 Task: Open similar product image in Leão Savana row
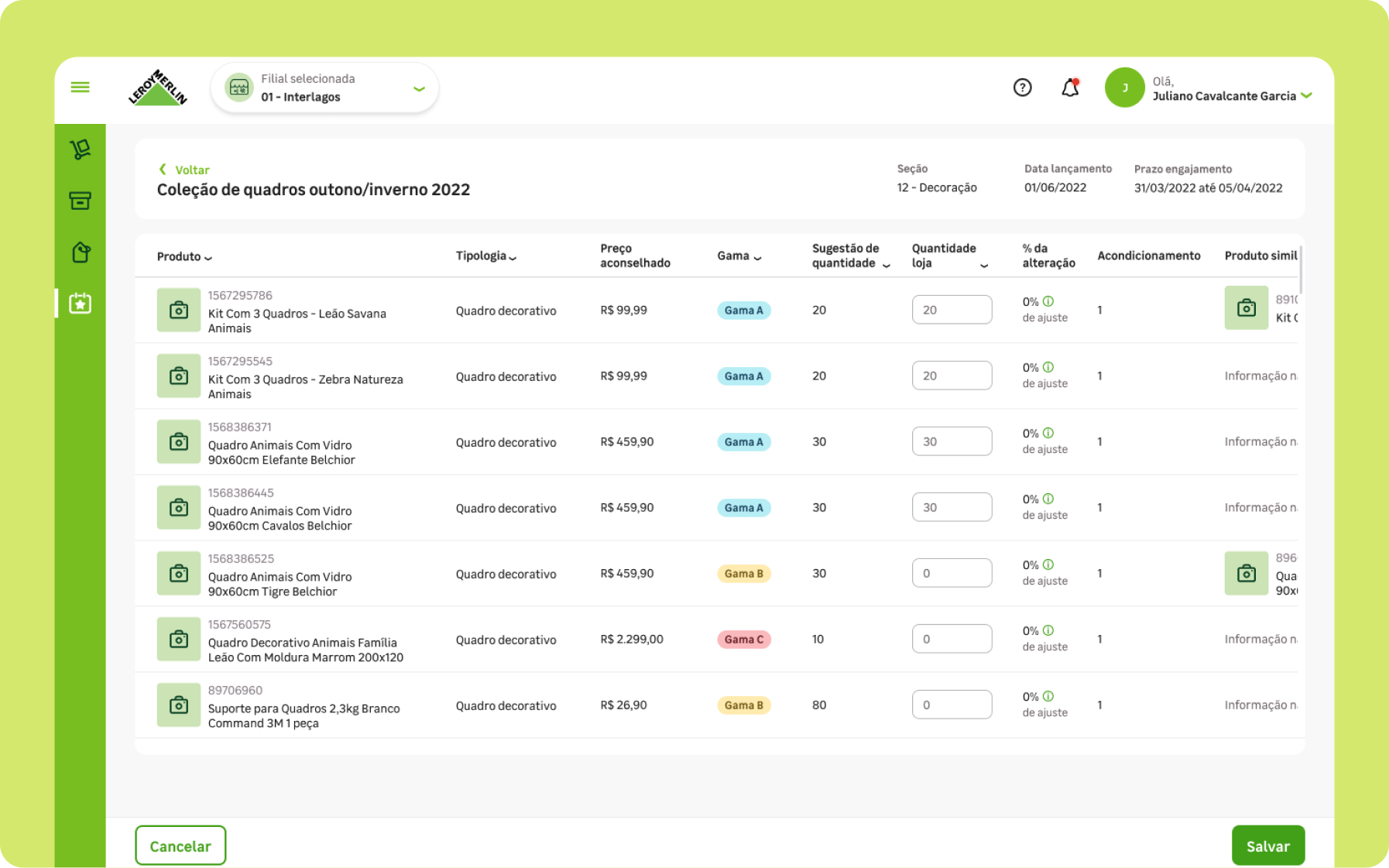point(1247,307)
